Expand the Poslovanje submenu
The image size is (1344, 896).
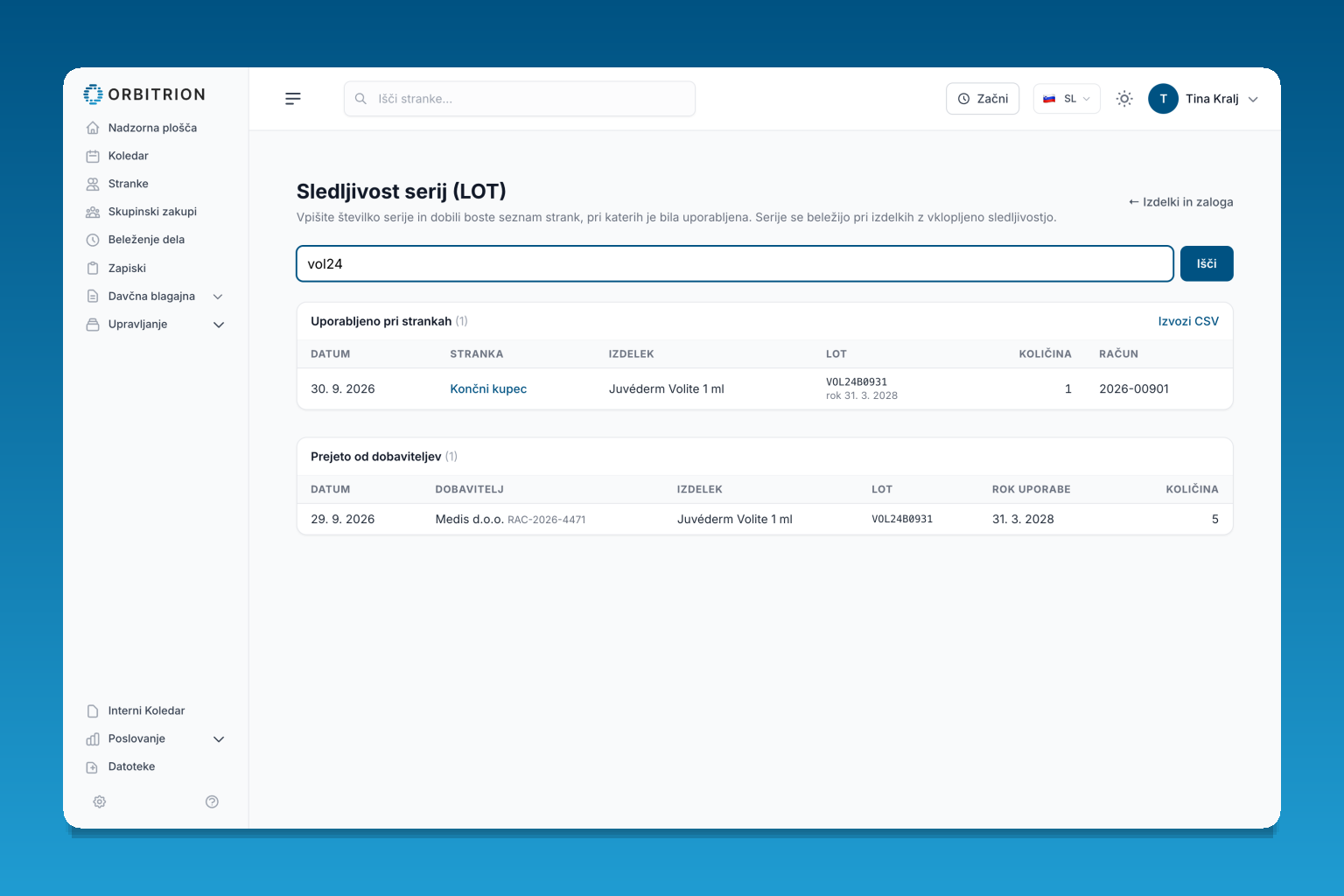point(219,739)
